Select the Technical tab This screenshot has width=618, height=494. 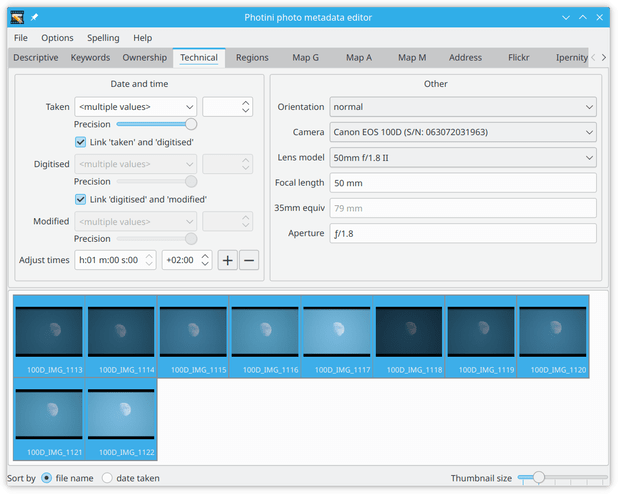pyautogui.click(x=199, y=58)
